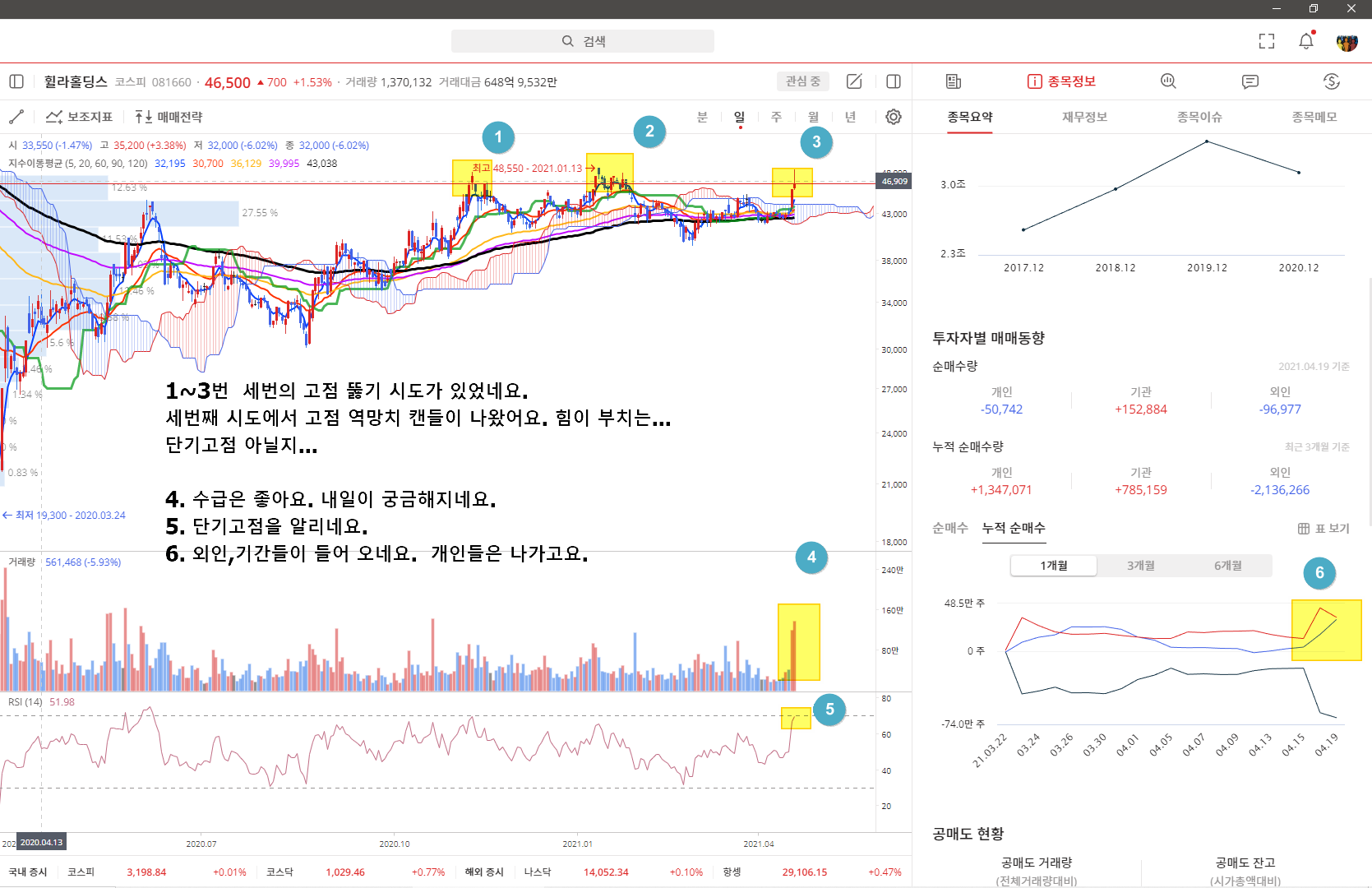Open the order book panel icon

tap(954, 81)
